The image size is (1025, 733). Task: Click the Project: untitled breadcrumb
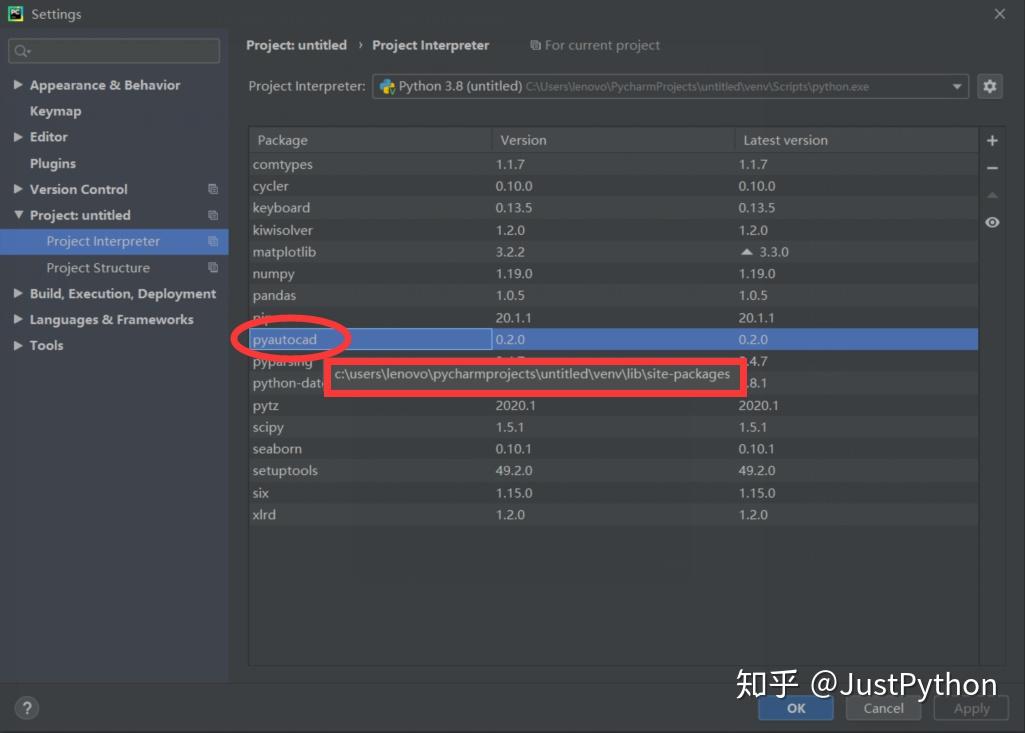pyautogui.click(x=295, y=45)
